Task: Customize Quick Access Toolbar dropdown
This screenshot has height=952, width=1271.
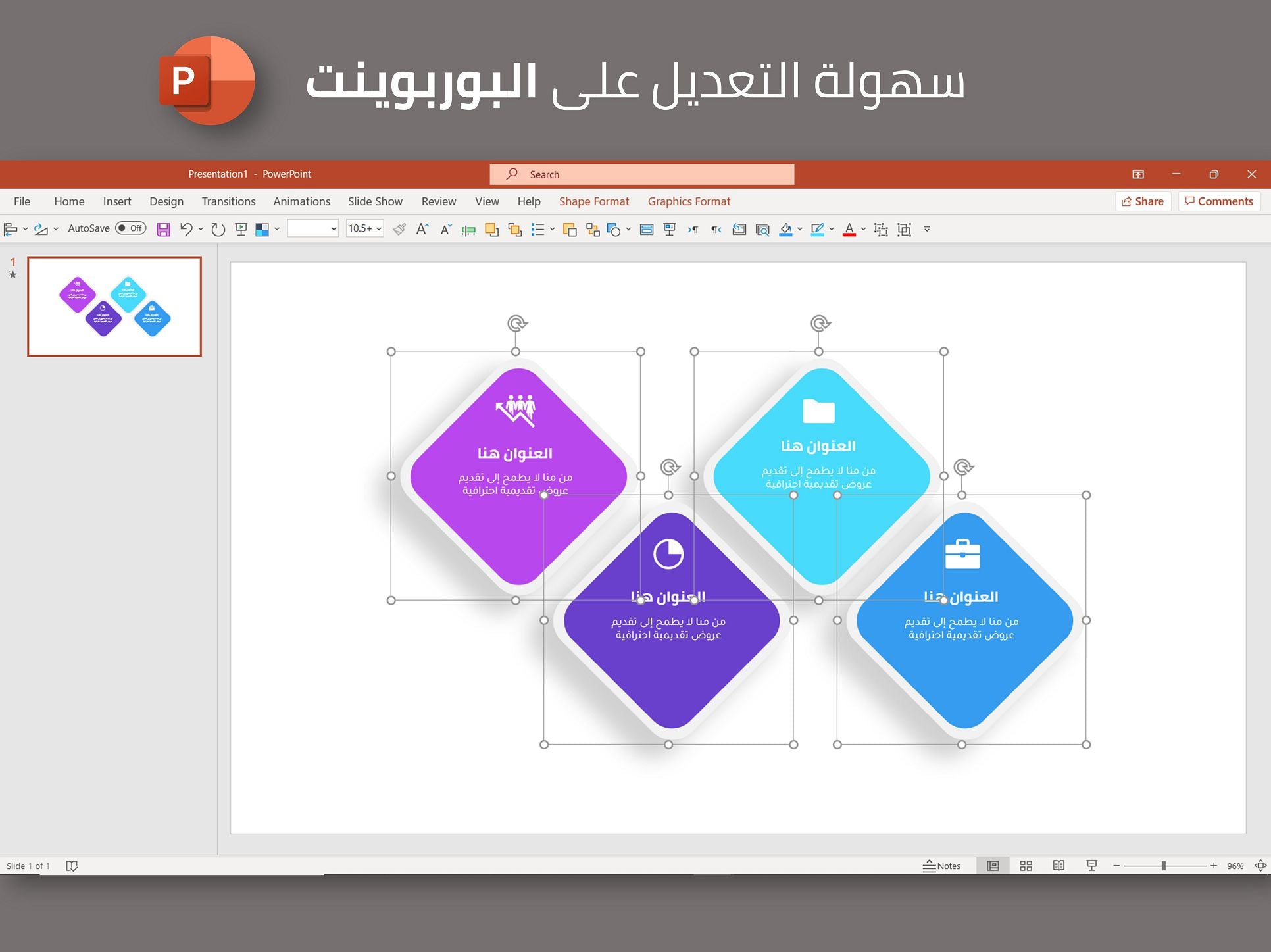Action: tap(927, 229)
